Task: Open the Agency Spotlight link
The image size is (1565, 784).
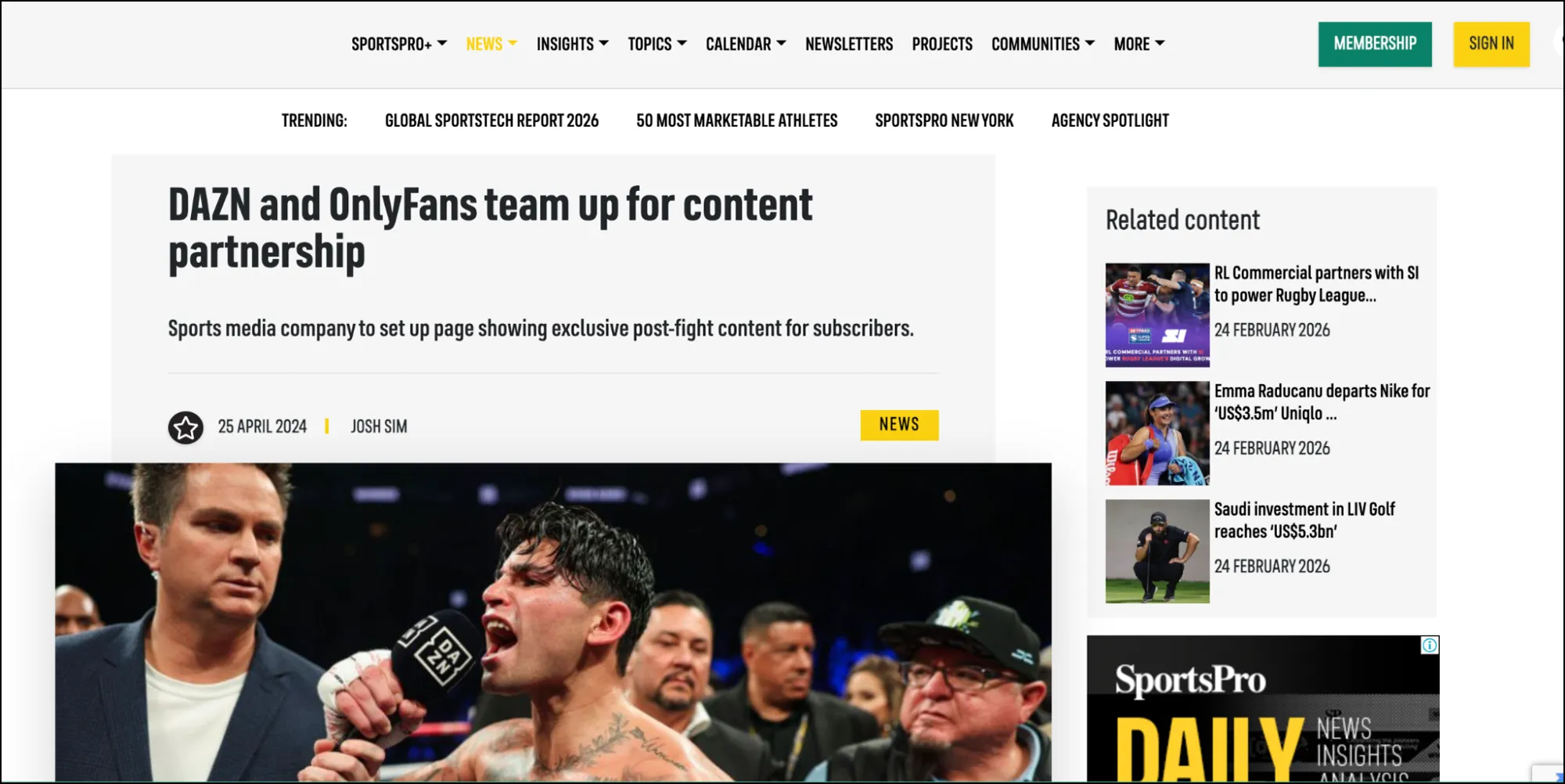Action: (x=1110, y=120)
